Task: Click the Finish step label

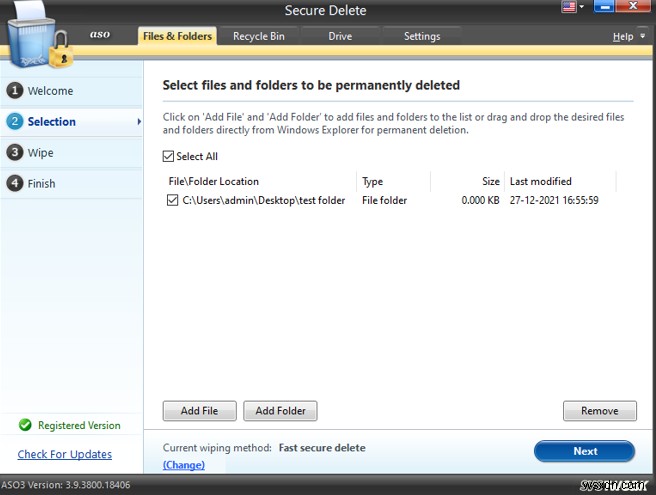Action: 41,184
